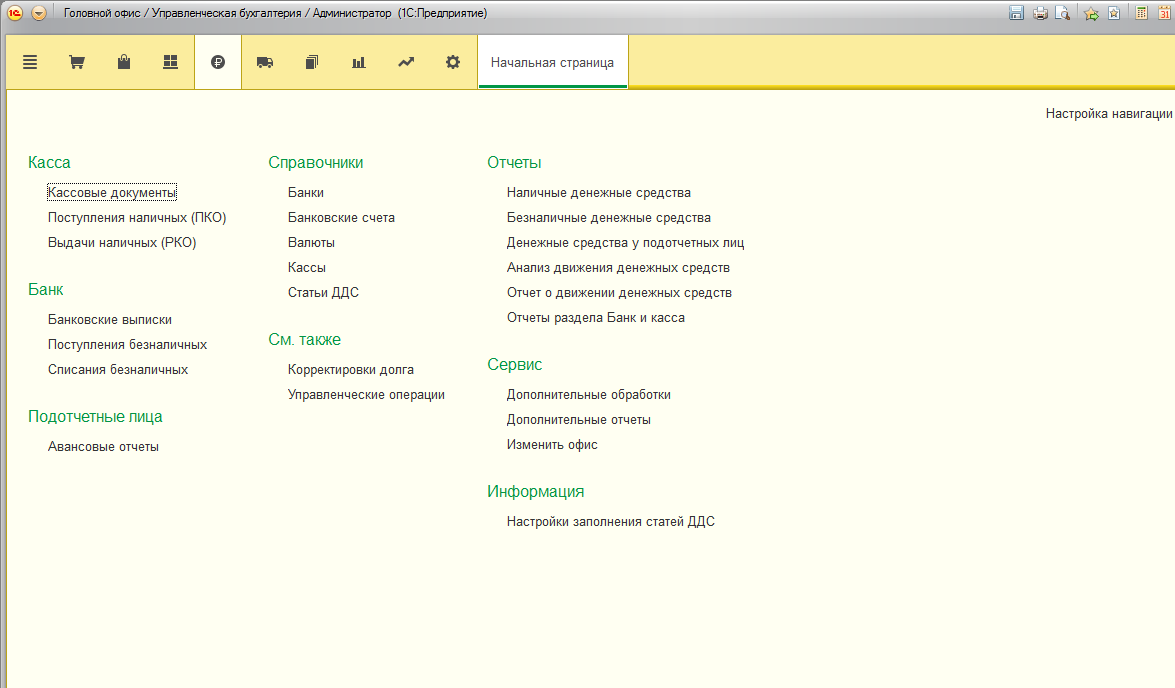Click the Информация group heading
This screenshot has height=688, width=1175.
536,492
